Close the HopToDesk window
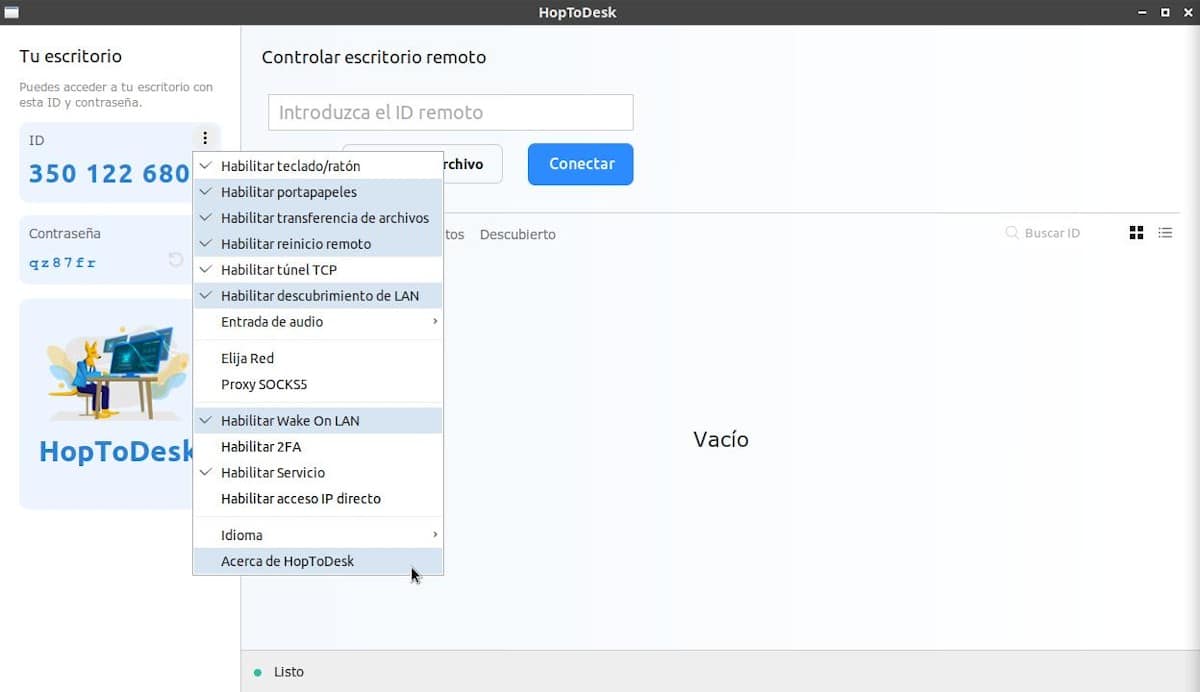 click(x=1186, y=12)
